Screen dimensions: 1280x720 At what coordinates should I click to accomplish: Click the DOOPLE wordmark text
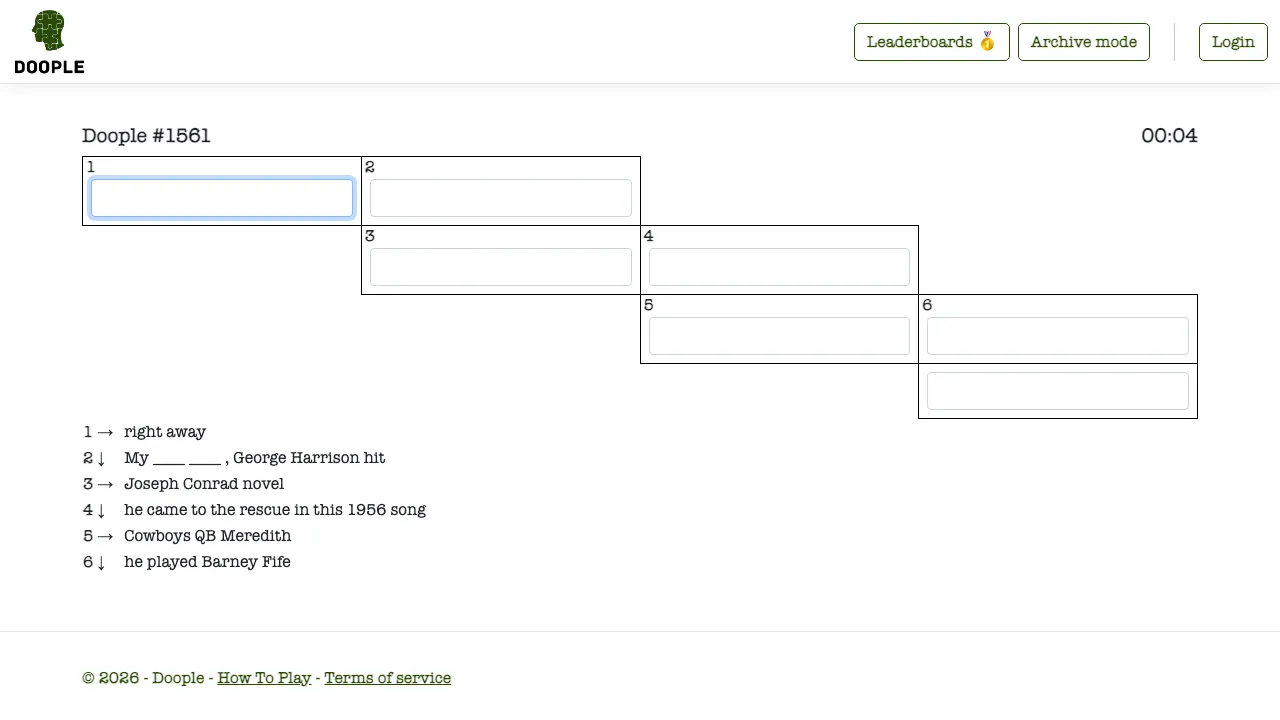click(49, 67)
